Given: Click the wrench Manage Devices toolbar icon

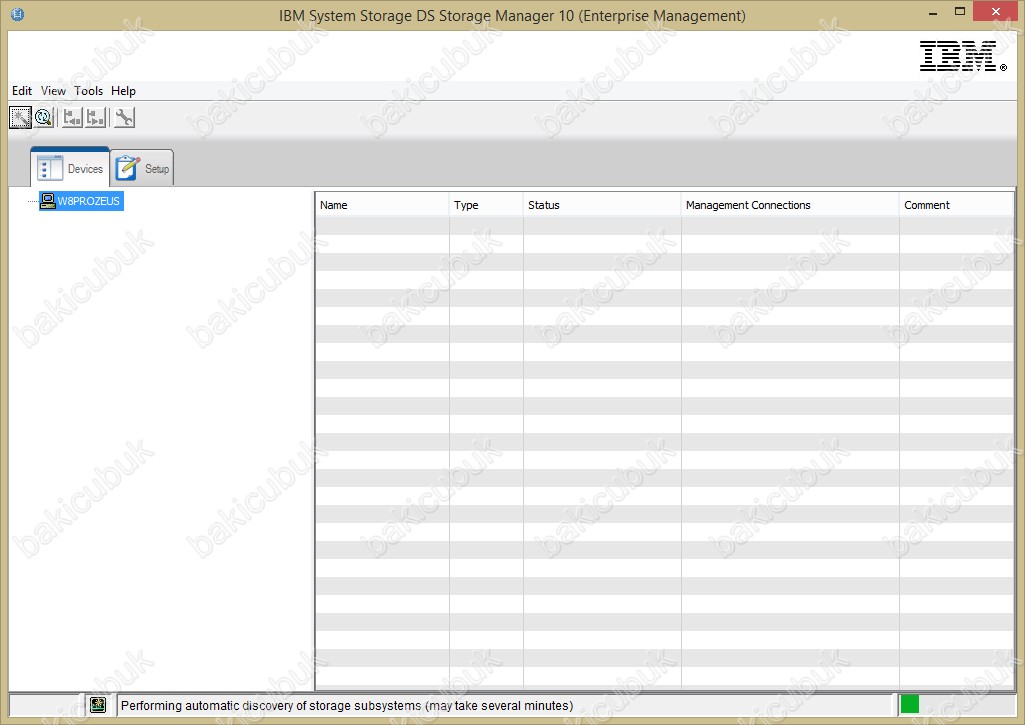Looking at the screenshot, I should point(124,118).
